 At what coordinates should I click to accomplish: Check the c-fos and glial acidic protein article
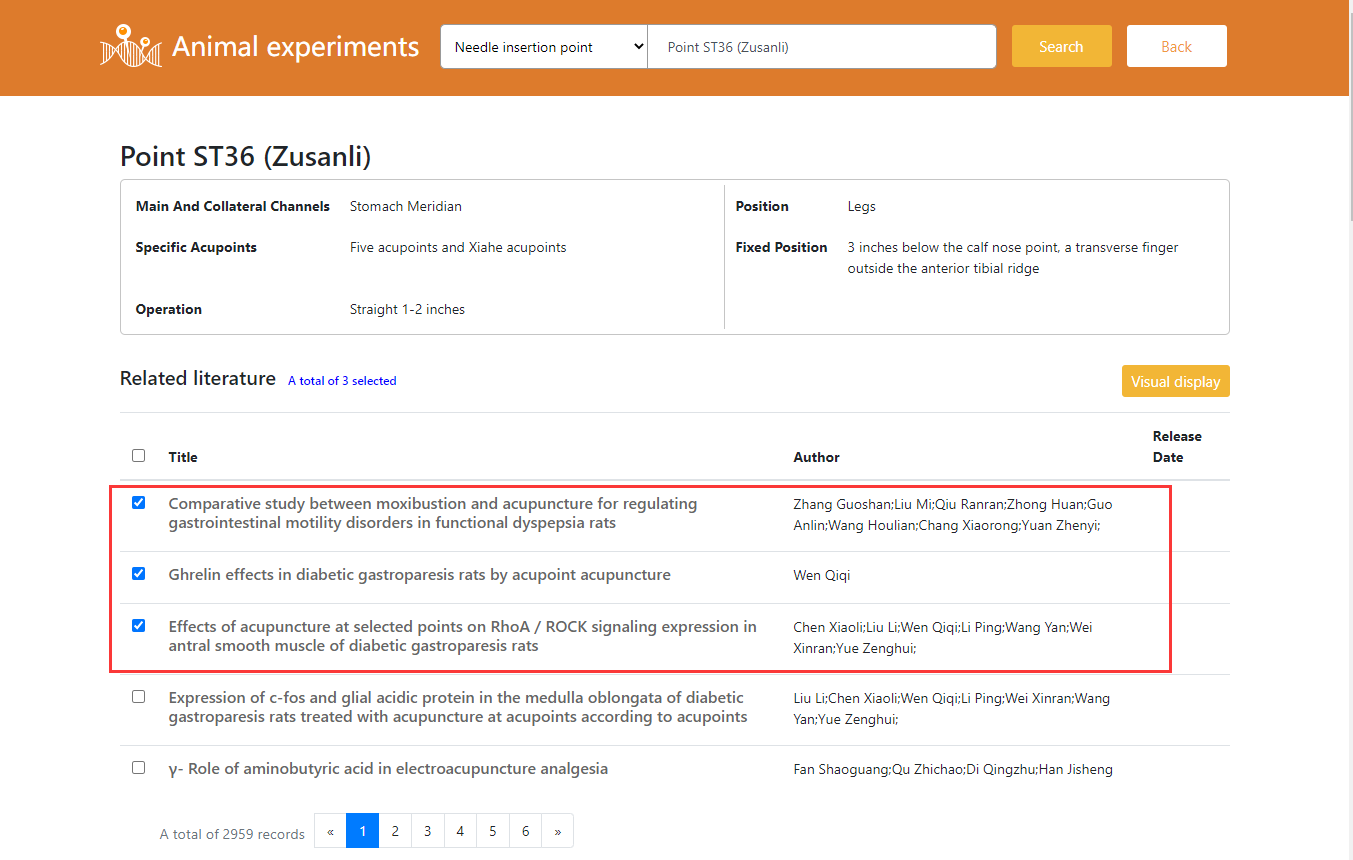[x=138, y=697]
